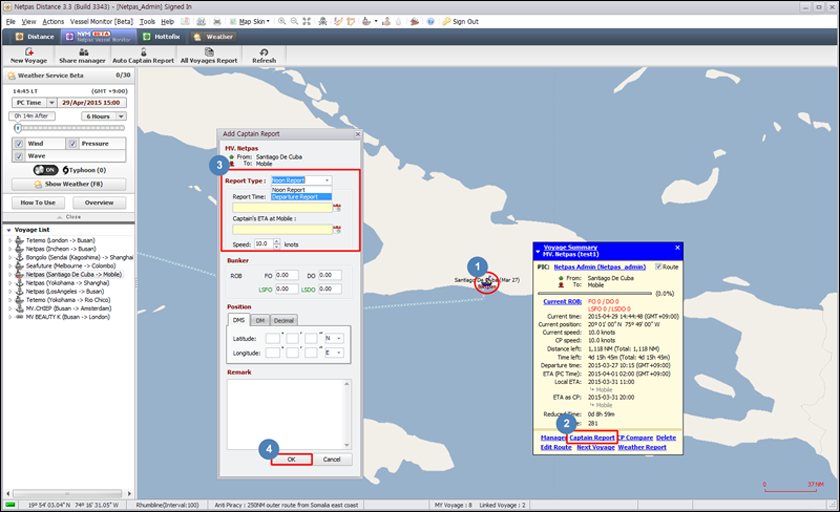Screen dimensions: 840x512
Task: Open the Vessel Monitor [Beta] menu
Action: [101, 21]
